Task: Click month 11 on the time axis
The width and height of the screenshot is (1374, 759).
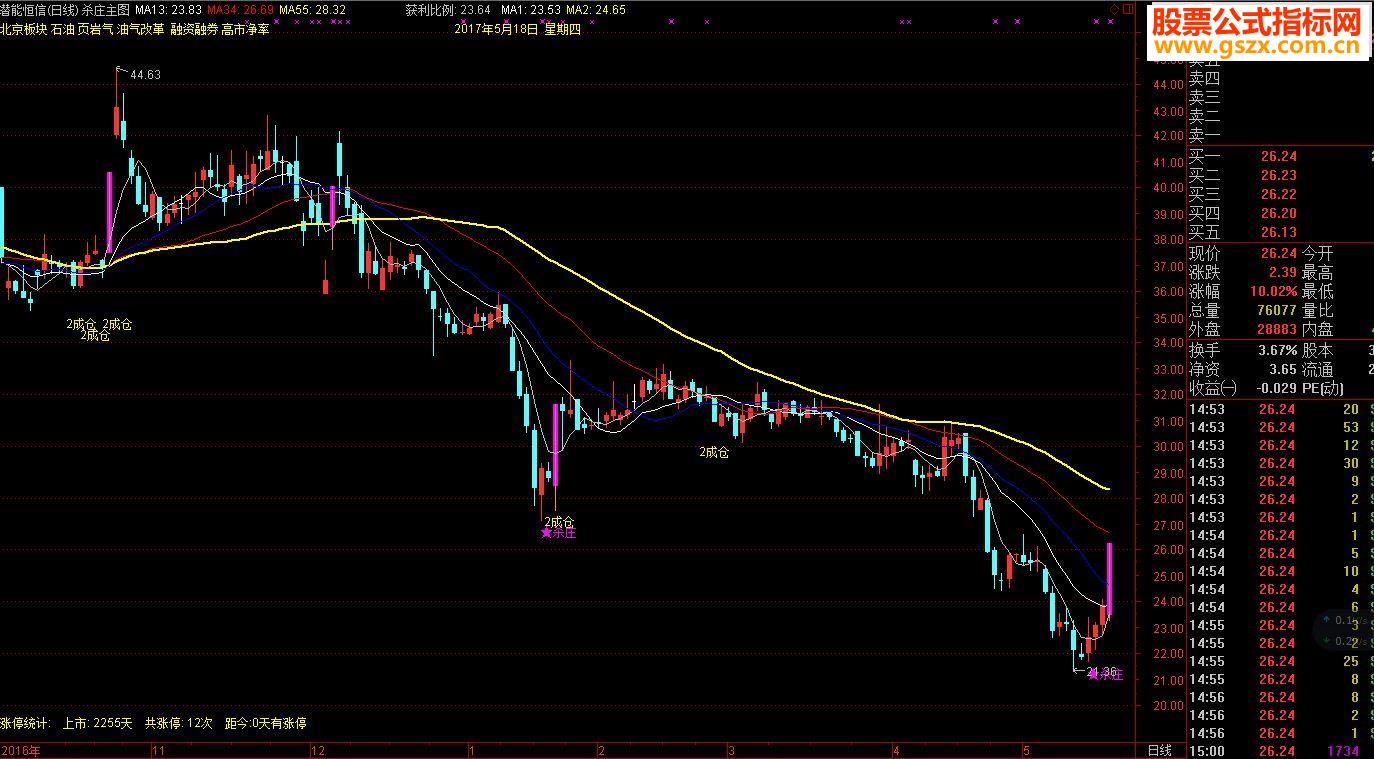Action: [158, 750]
